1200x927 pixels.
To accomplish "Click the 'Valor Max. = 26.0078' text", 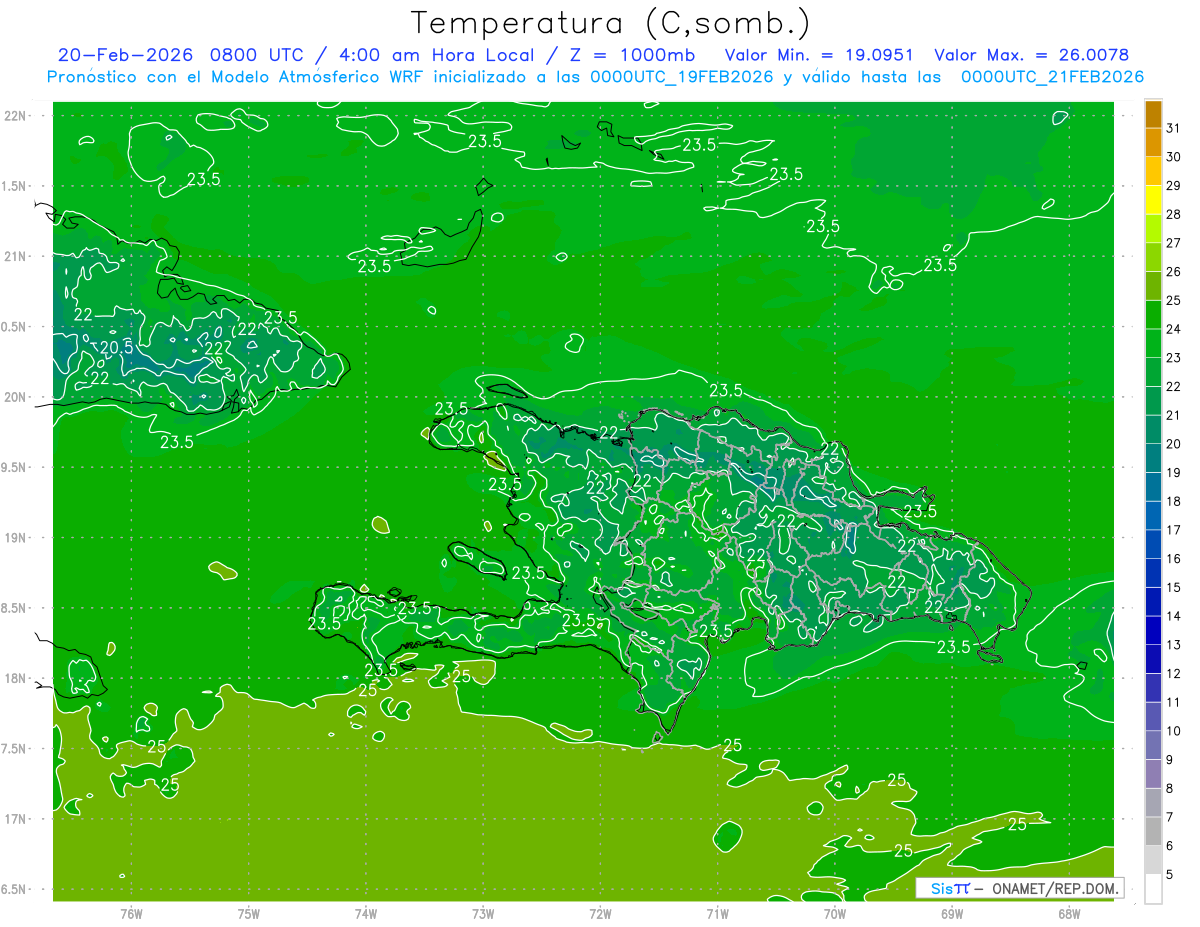I will pos(1031,55).
